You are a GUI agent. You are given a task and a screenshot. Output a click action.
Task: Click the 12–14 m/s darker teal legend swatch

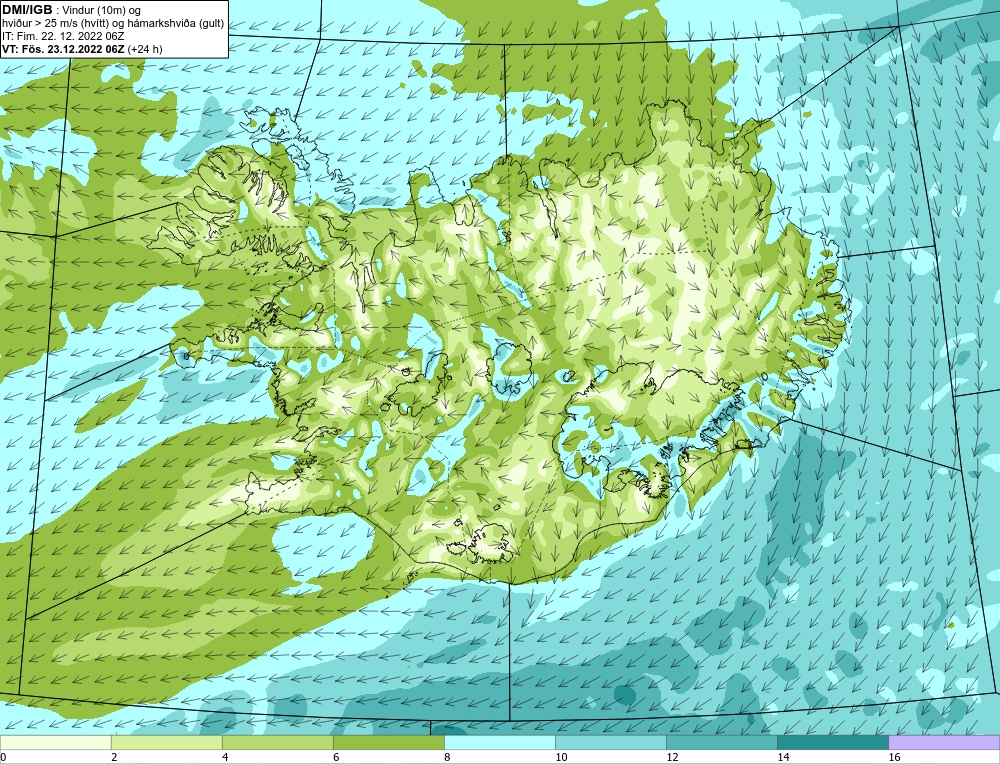721,742
